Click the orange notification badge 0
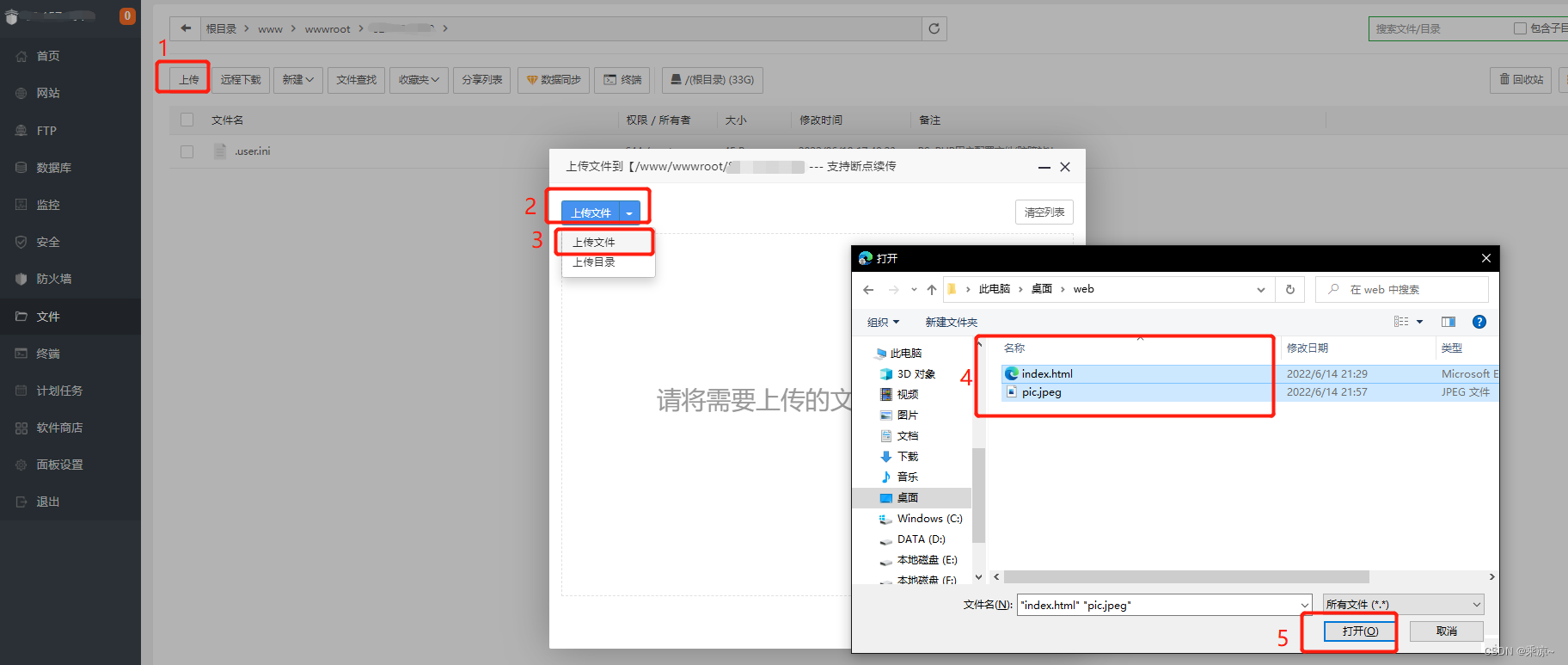 127,15
